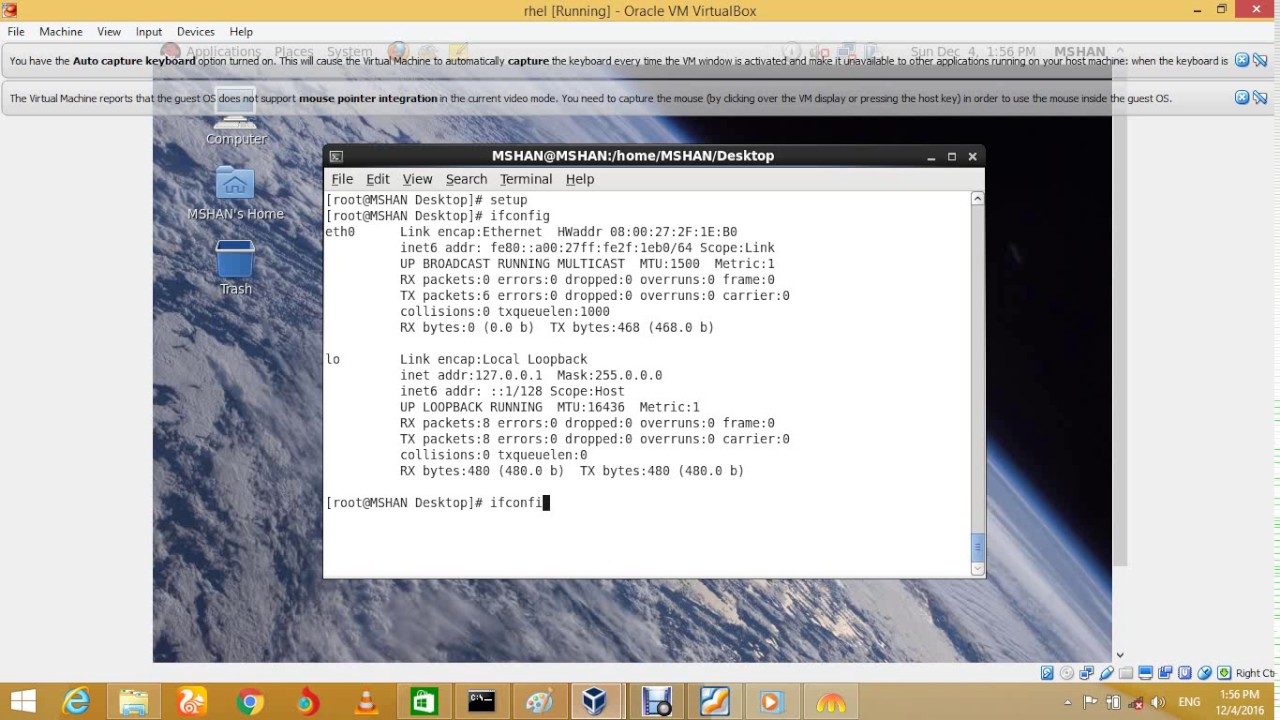Viewport: 1280px width, 720px height.
Task: Open the Command Prompt taskbar icon
Action: tap(482, 702)
